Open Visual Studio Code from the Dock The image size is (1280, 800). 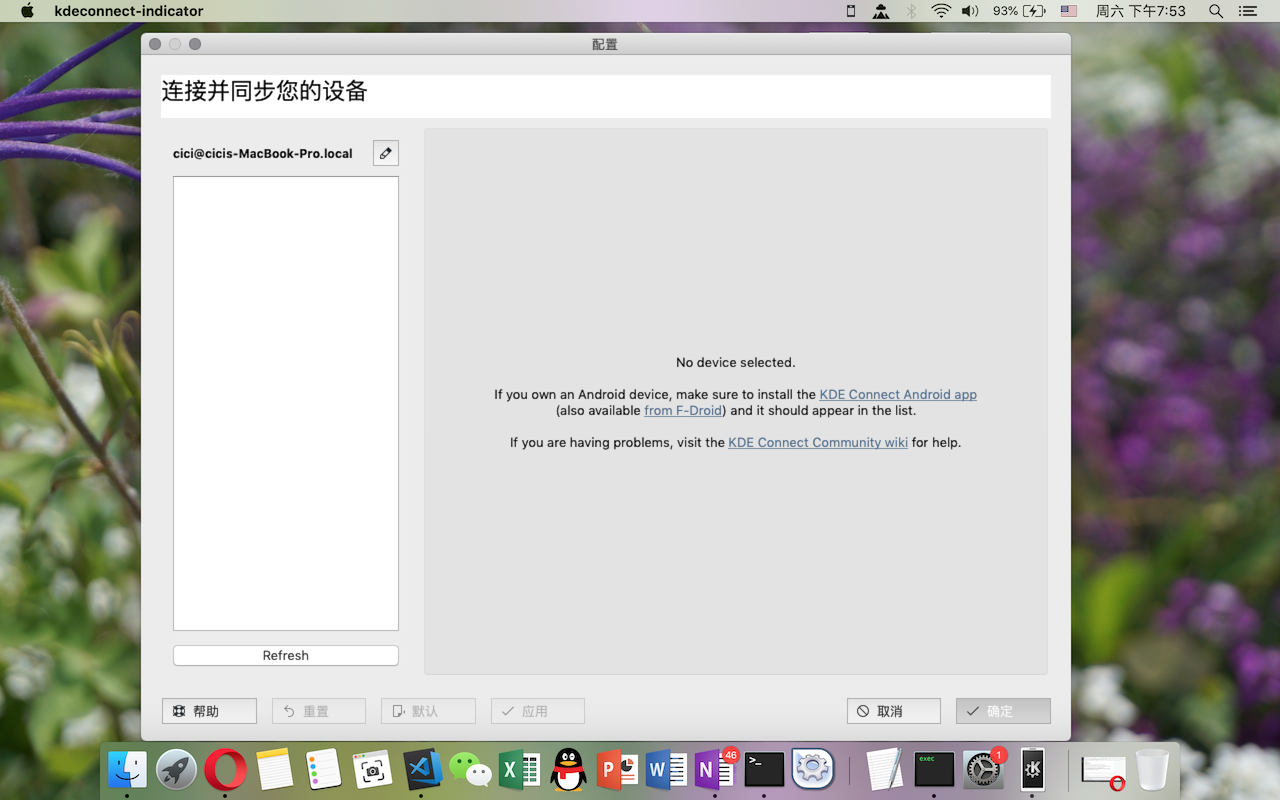click(x=422, y=769)
